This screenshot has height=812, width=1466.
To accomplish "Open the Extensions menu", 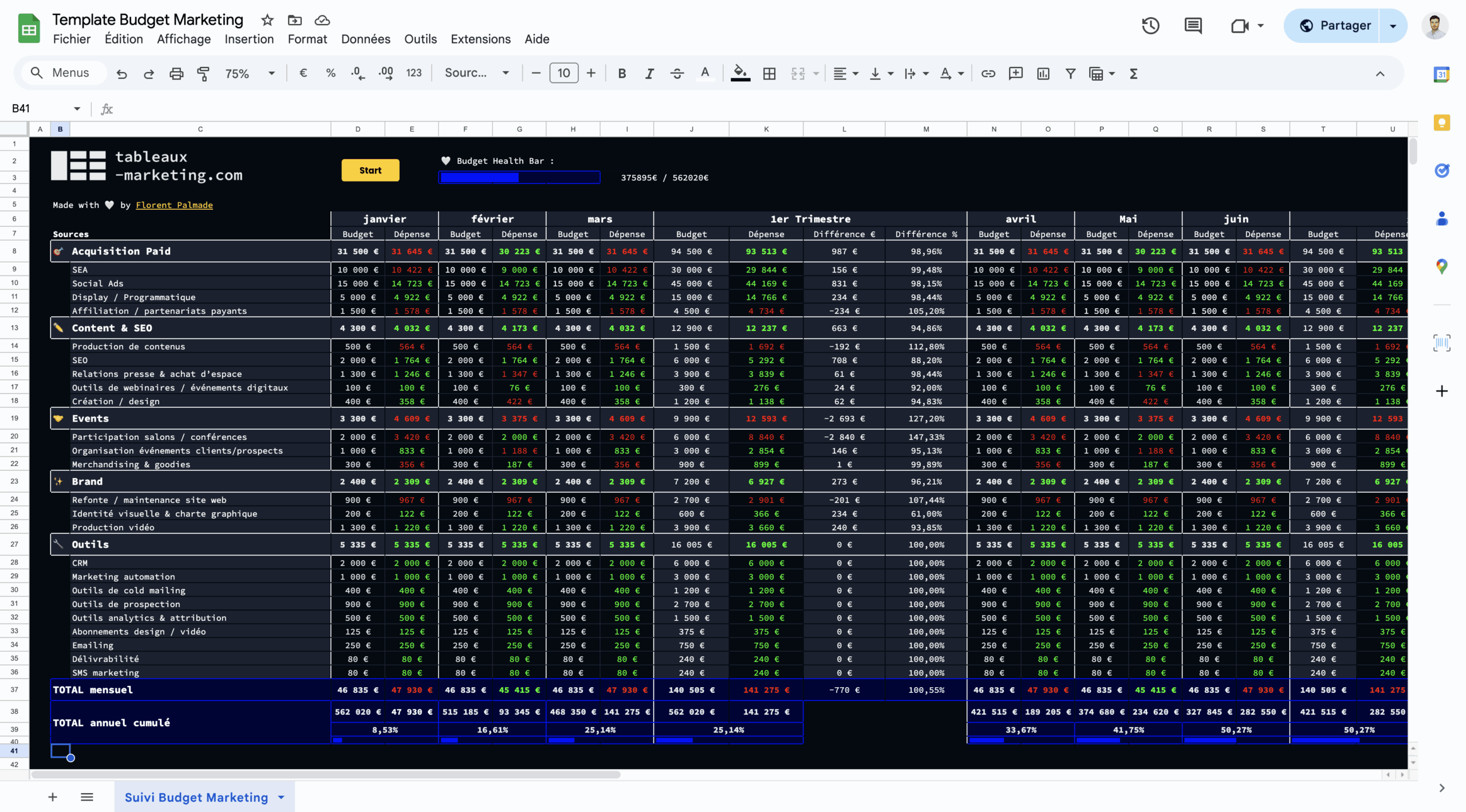I will point(480,39).
